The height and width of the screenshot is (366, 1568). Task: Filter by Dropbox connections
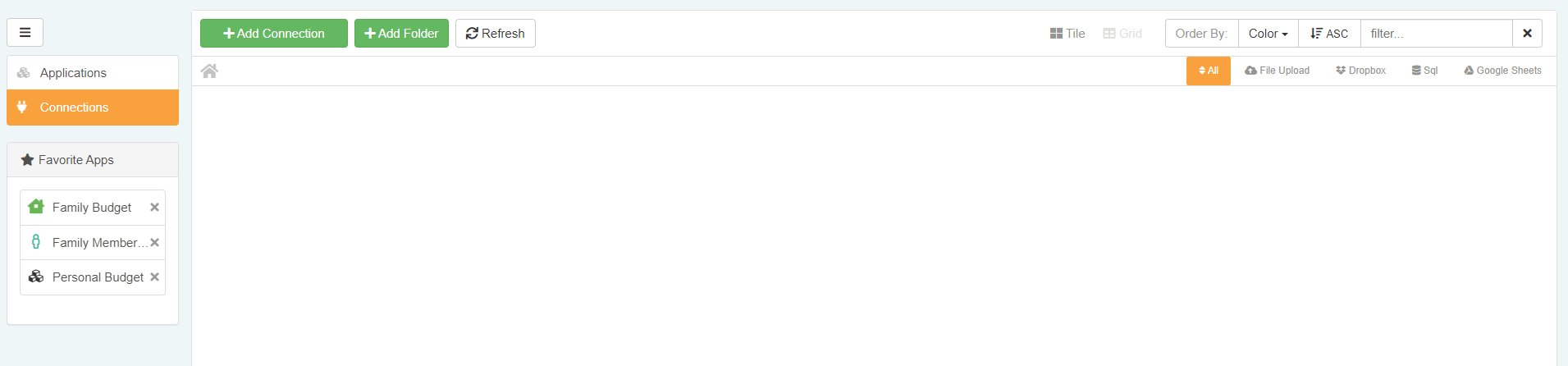pos(1360,71)
